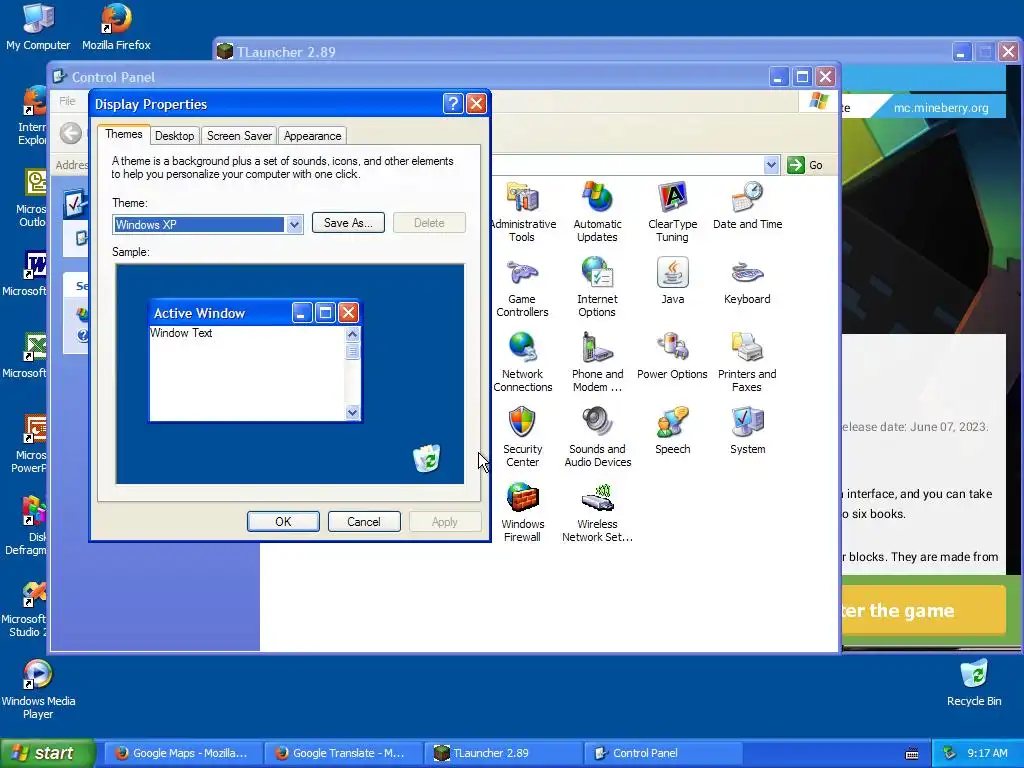Click the Save As... button
Screen dimensions: 1024x768
[348, 223]
